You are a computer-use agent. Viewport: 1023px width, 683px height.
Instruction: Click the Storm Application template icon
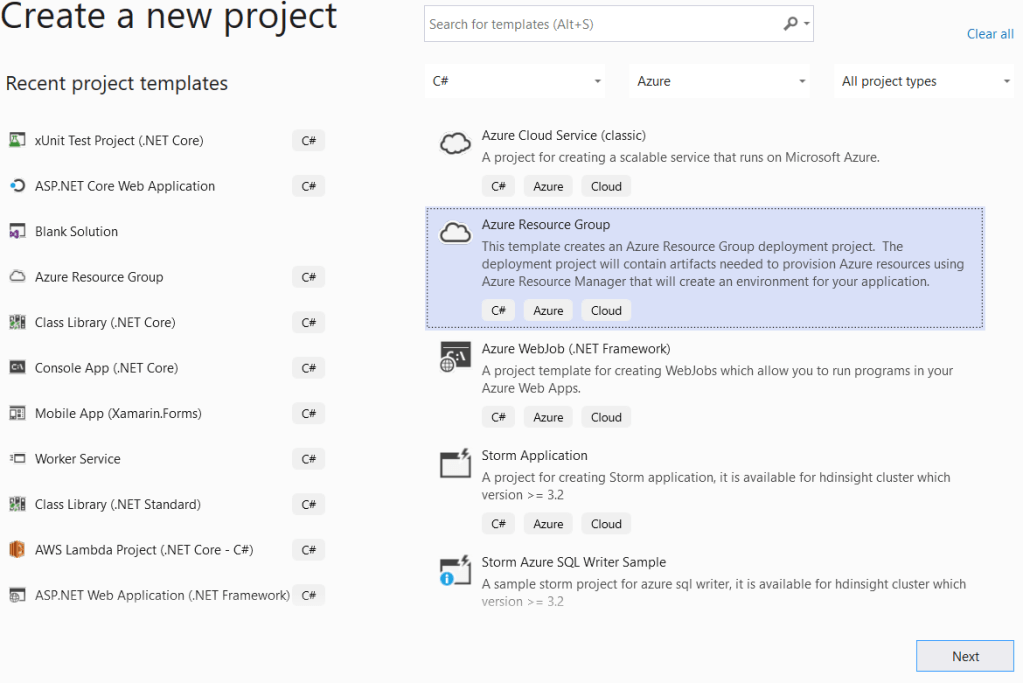coord(455,464)
